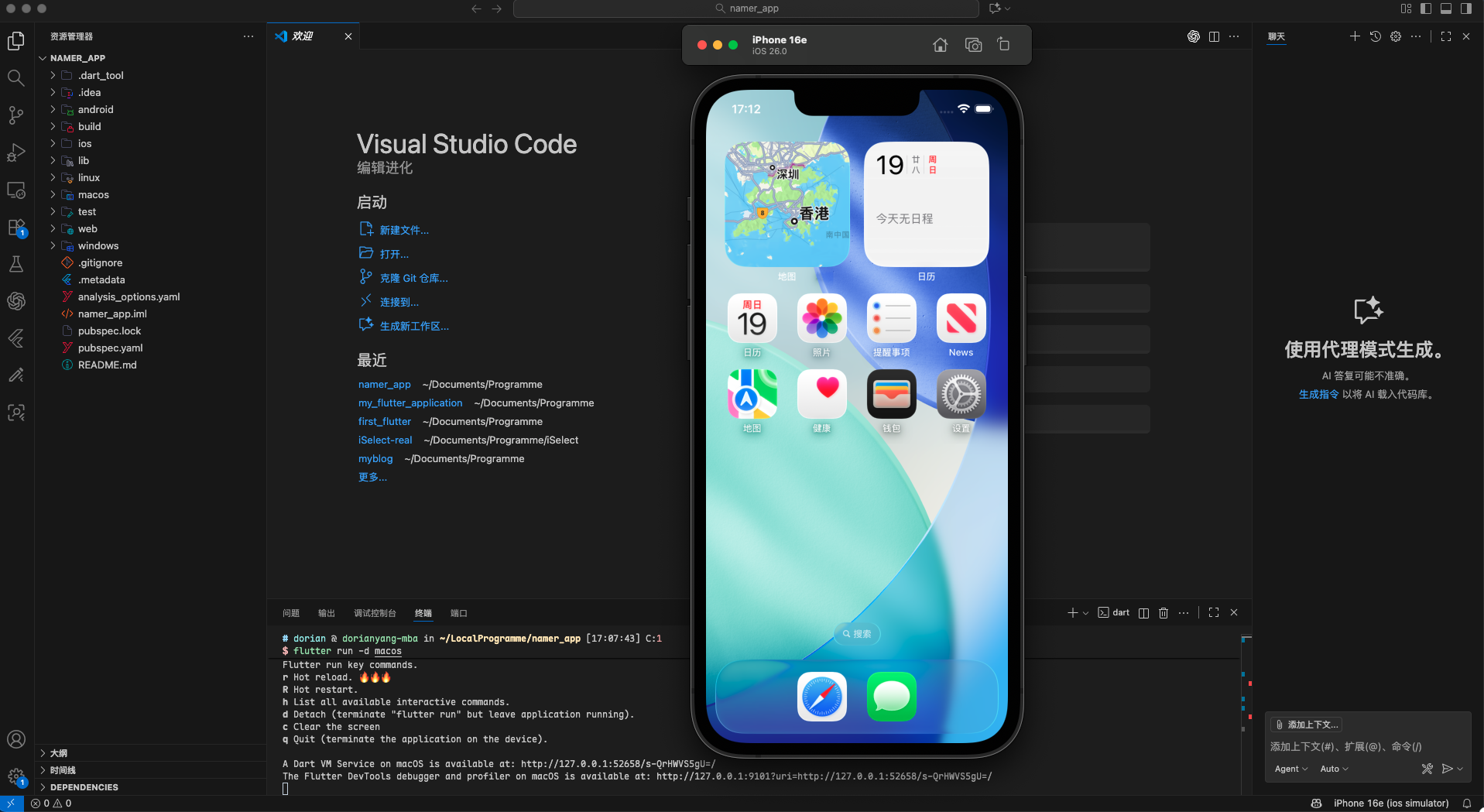Tap the 搜索 search pill on iPhone
The height and width of the screenshot is (812, 1484).
tap(857, 634)
